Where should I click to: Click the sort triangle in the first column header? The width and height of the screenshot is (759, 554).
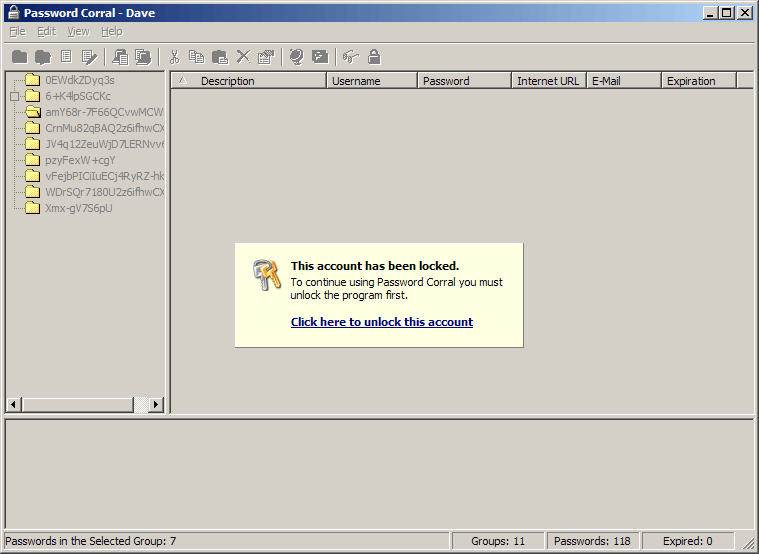(183, 80)
